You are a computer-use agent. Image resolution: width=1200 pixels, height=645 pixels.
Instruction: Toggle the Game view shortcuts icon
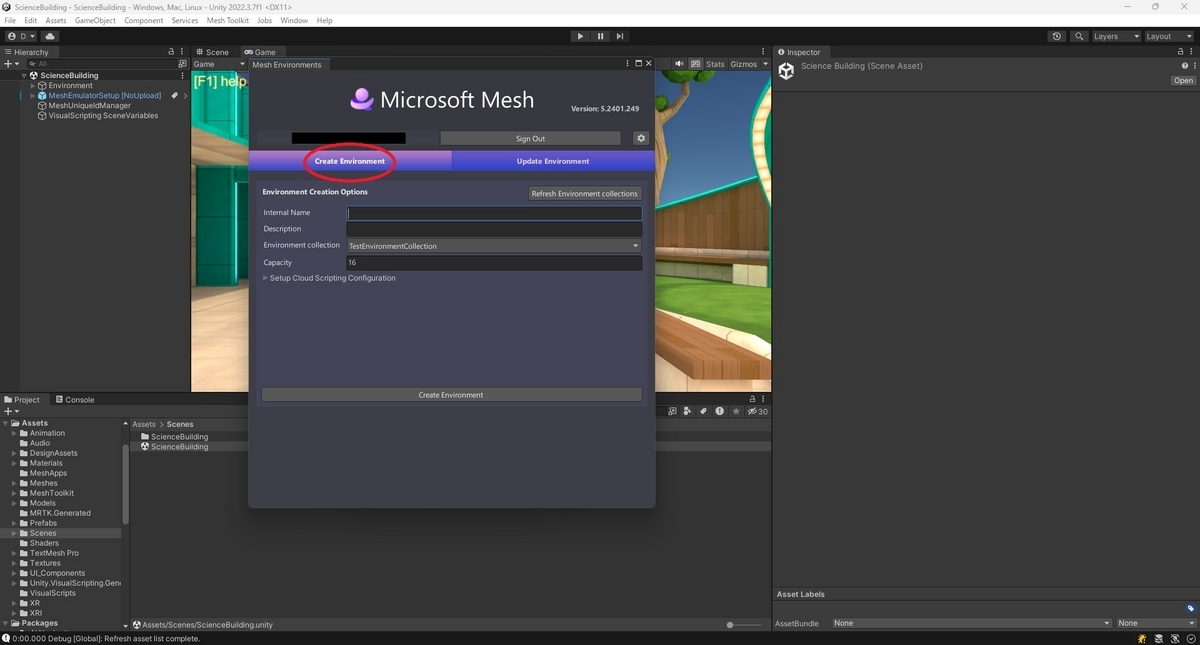click(696, 64)
